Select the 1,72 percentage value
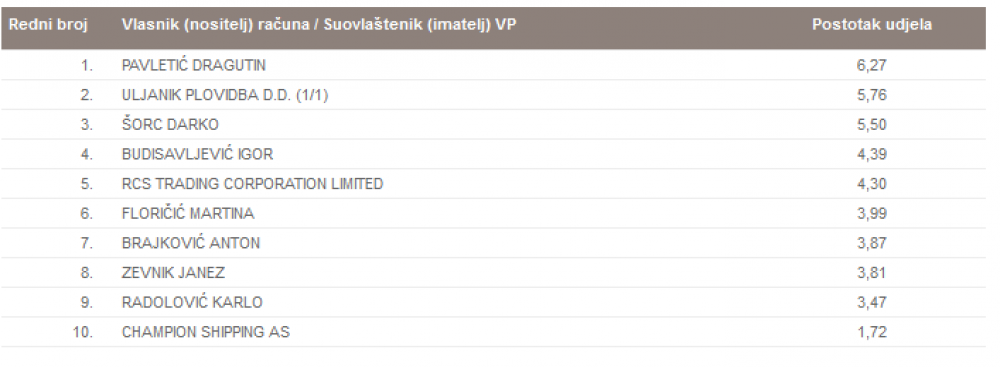 coord(872,332)
